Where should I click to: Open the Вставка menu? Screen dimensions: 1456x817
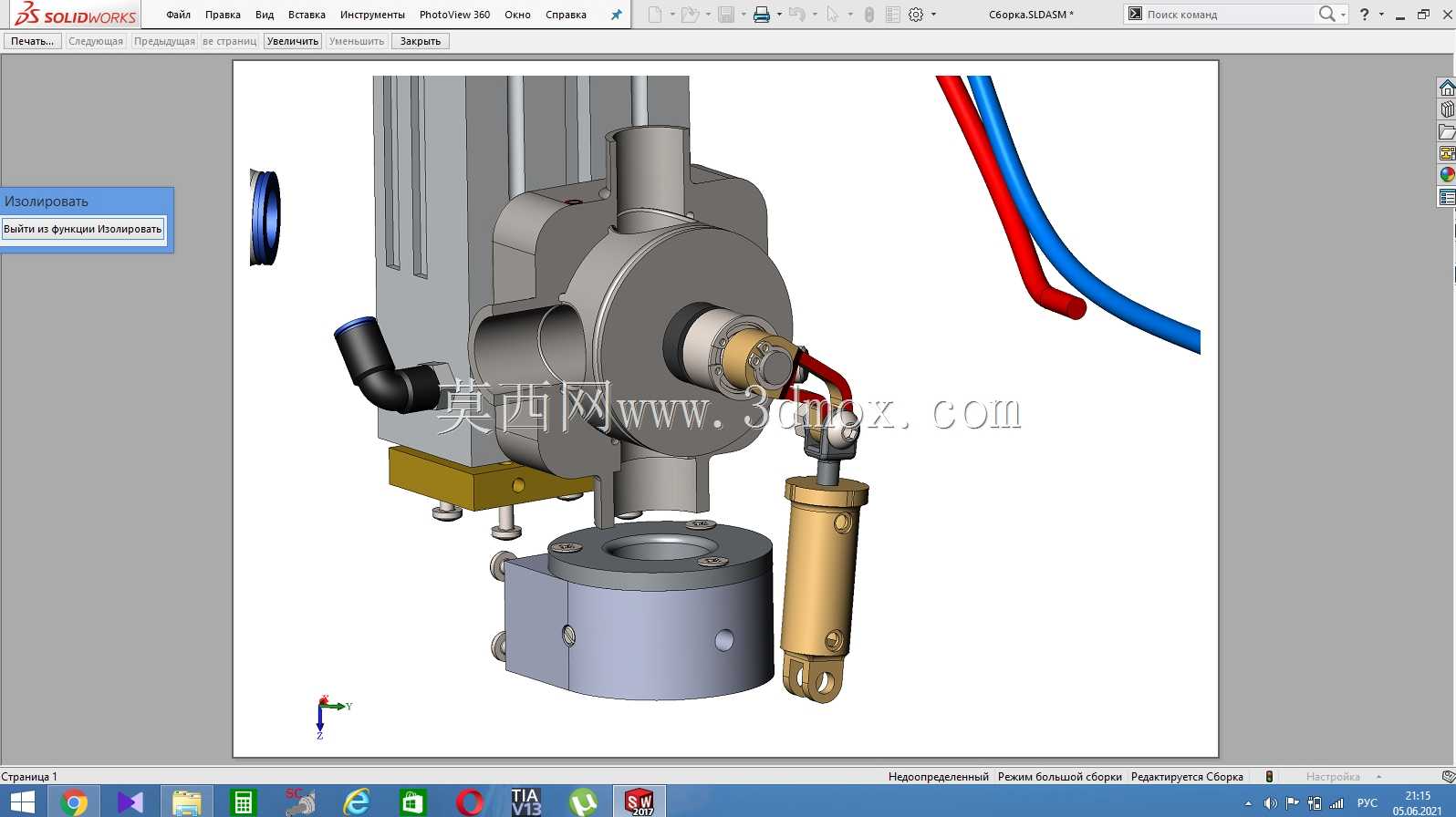[307, 15]
